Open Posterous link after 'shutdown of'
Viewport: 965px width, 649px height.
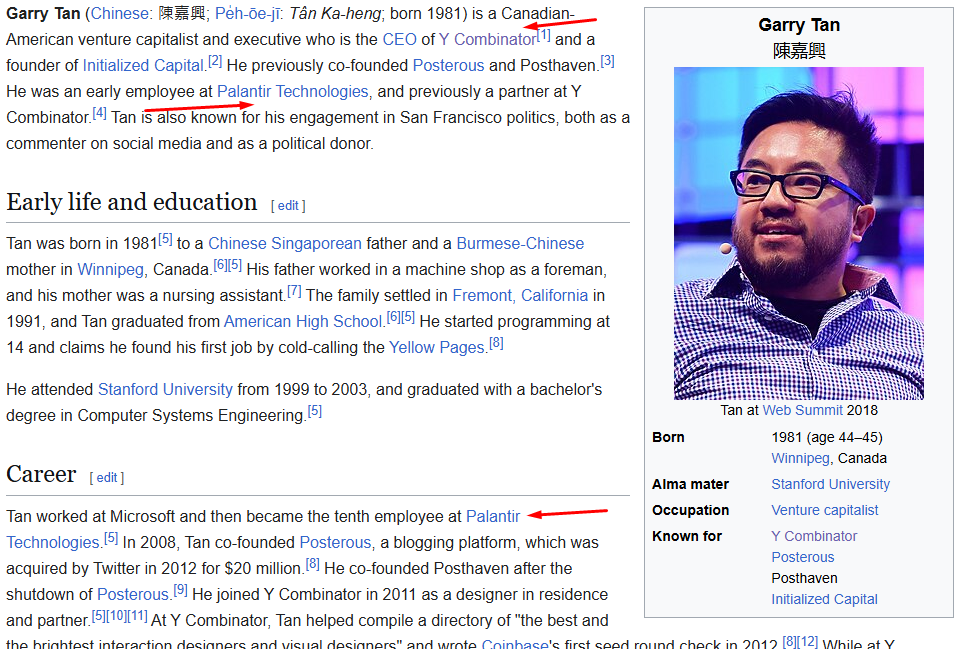tap(133, 594)
